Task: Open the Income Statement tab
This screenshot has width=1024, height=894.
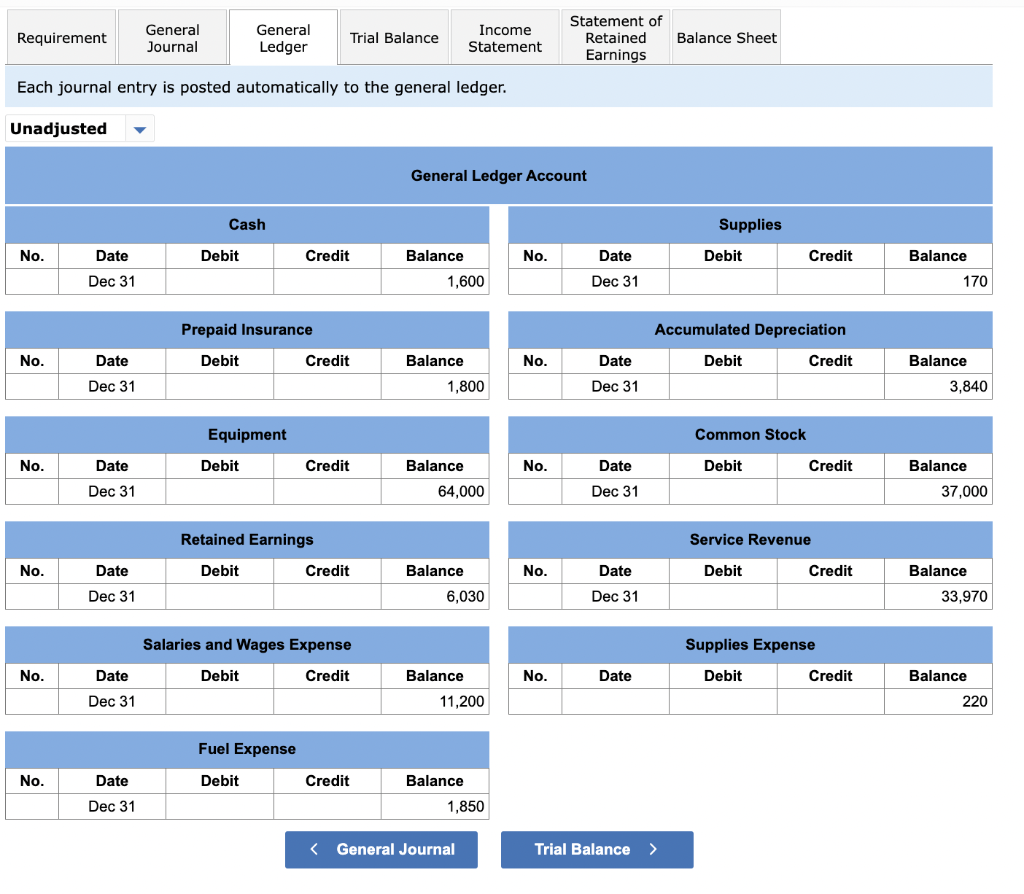Action: (x=505, y=37)
